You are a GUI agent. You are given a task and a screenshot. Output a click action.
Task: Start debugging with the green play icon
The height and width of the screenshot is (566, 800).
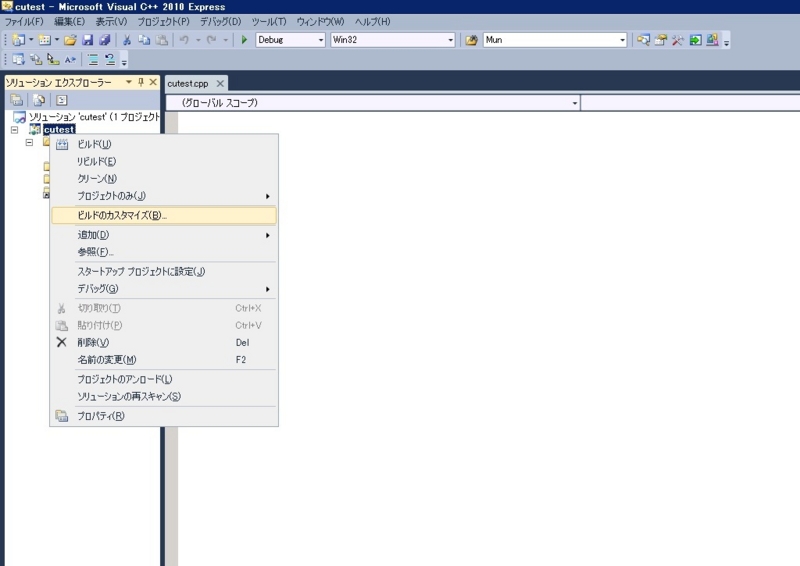point(244,40)
